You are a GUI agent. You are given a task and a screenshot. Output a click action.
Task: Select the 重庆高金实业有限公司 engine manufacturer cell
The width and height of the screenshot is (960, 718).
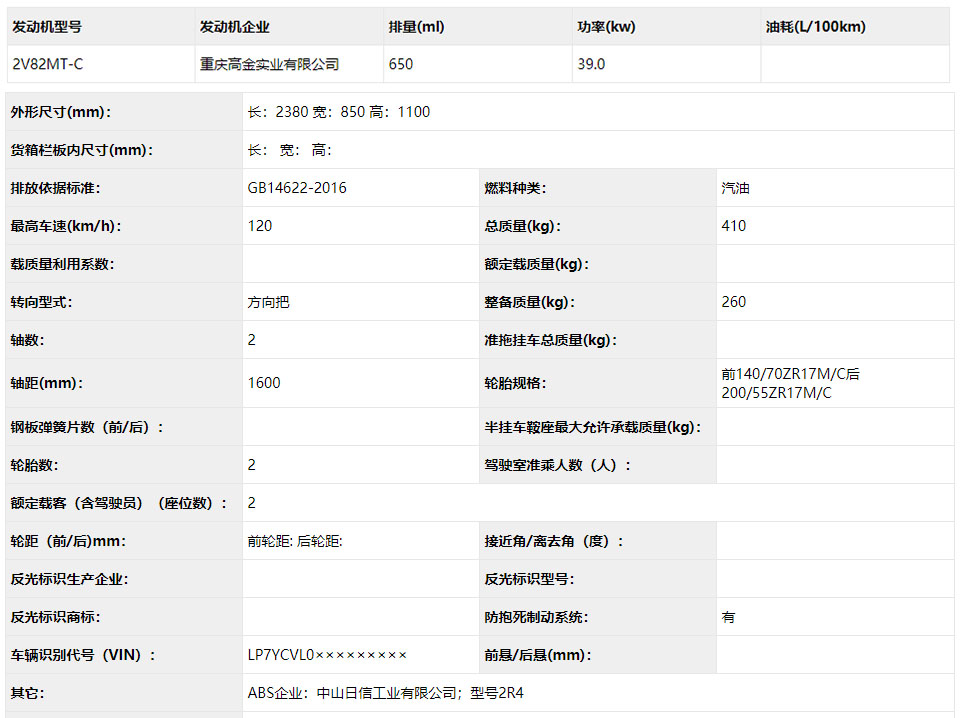[269, 64]
